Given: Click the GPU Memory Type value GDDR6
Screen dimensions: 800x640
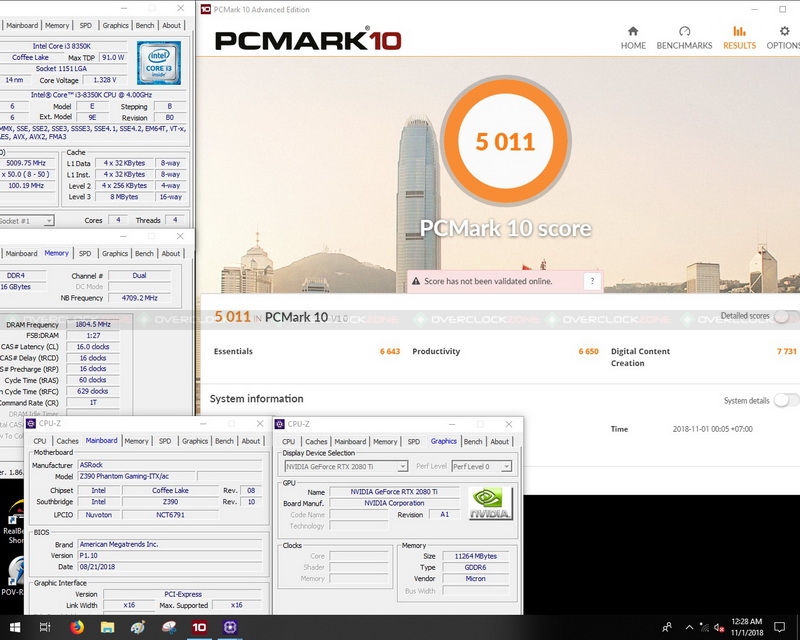Looking at the screenshot, I should (476, 568).
